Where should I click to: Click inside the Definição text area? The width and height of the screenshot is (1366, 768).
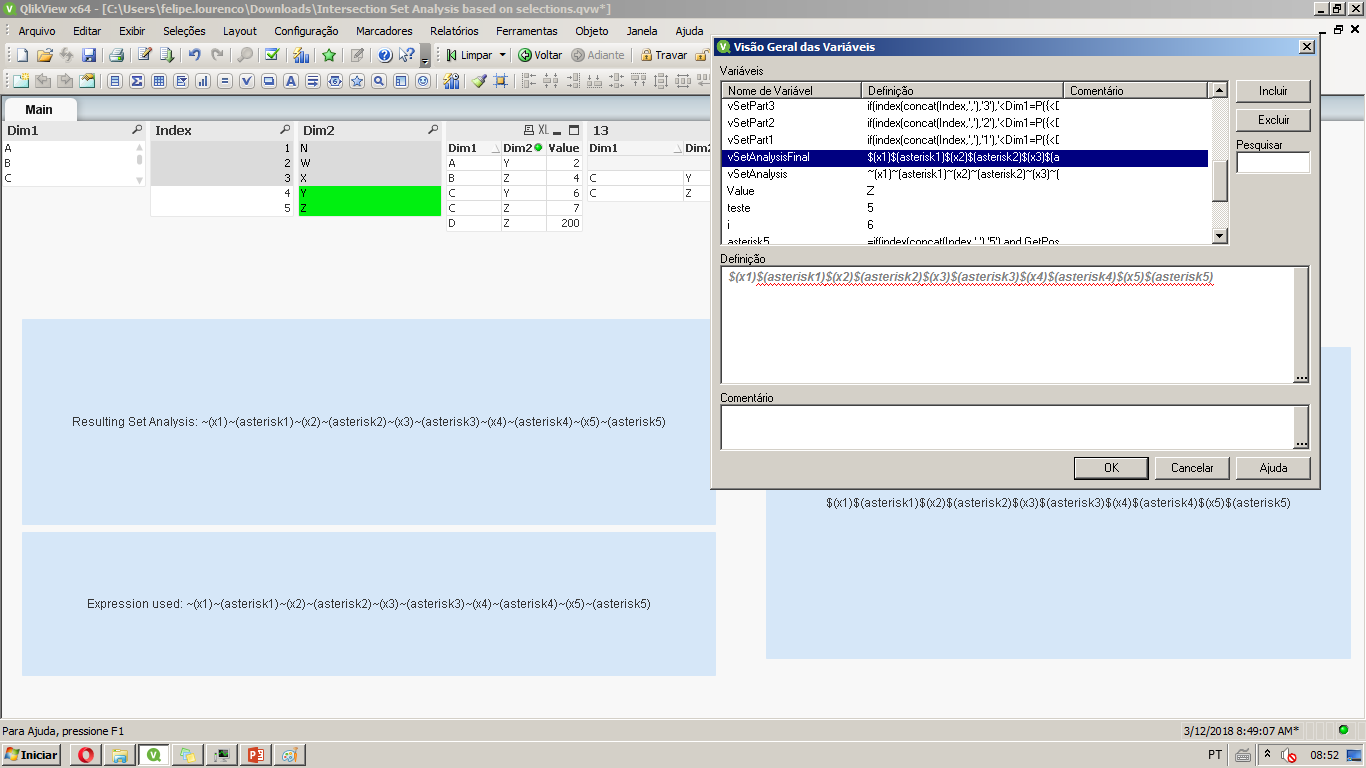pos(1007,325)
